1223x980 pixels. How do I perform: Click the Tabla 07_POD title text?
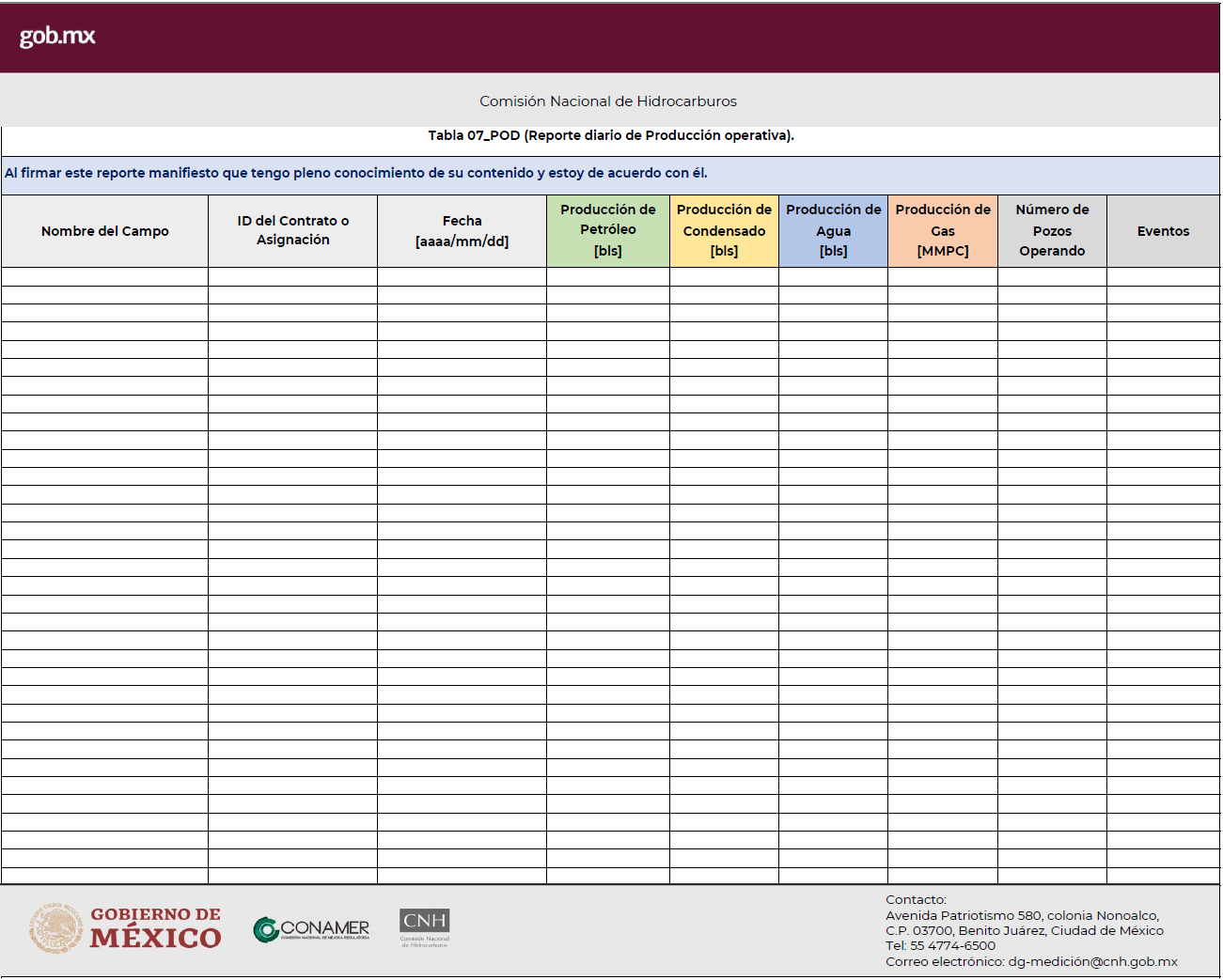pos(611,135)
